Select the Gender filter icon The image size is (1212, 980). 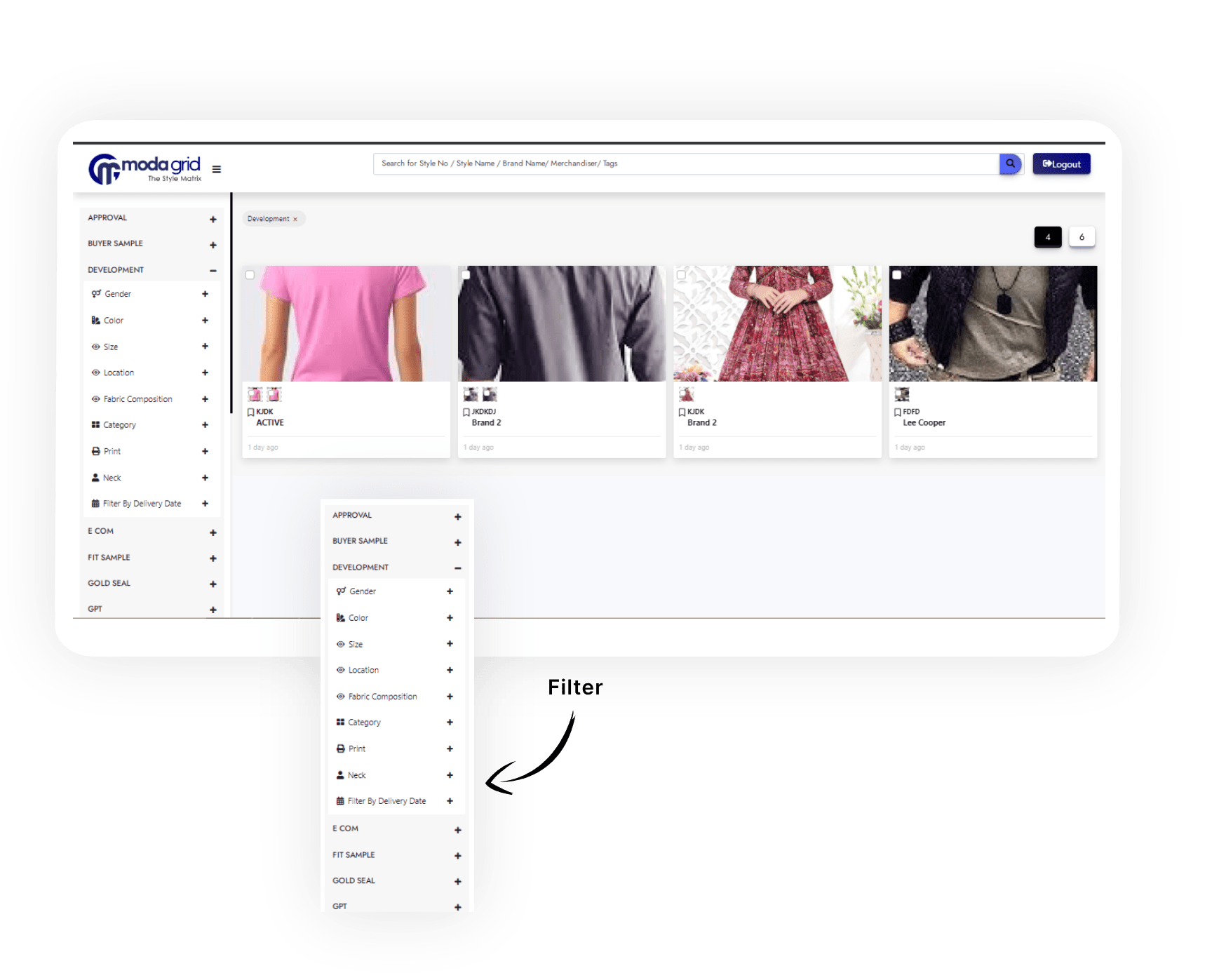coord(96,294)
